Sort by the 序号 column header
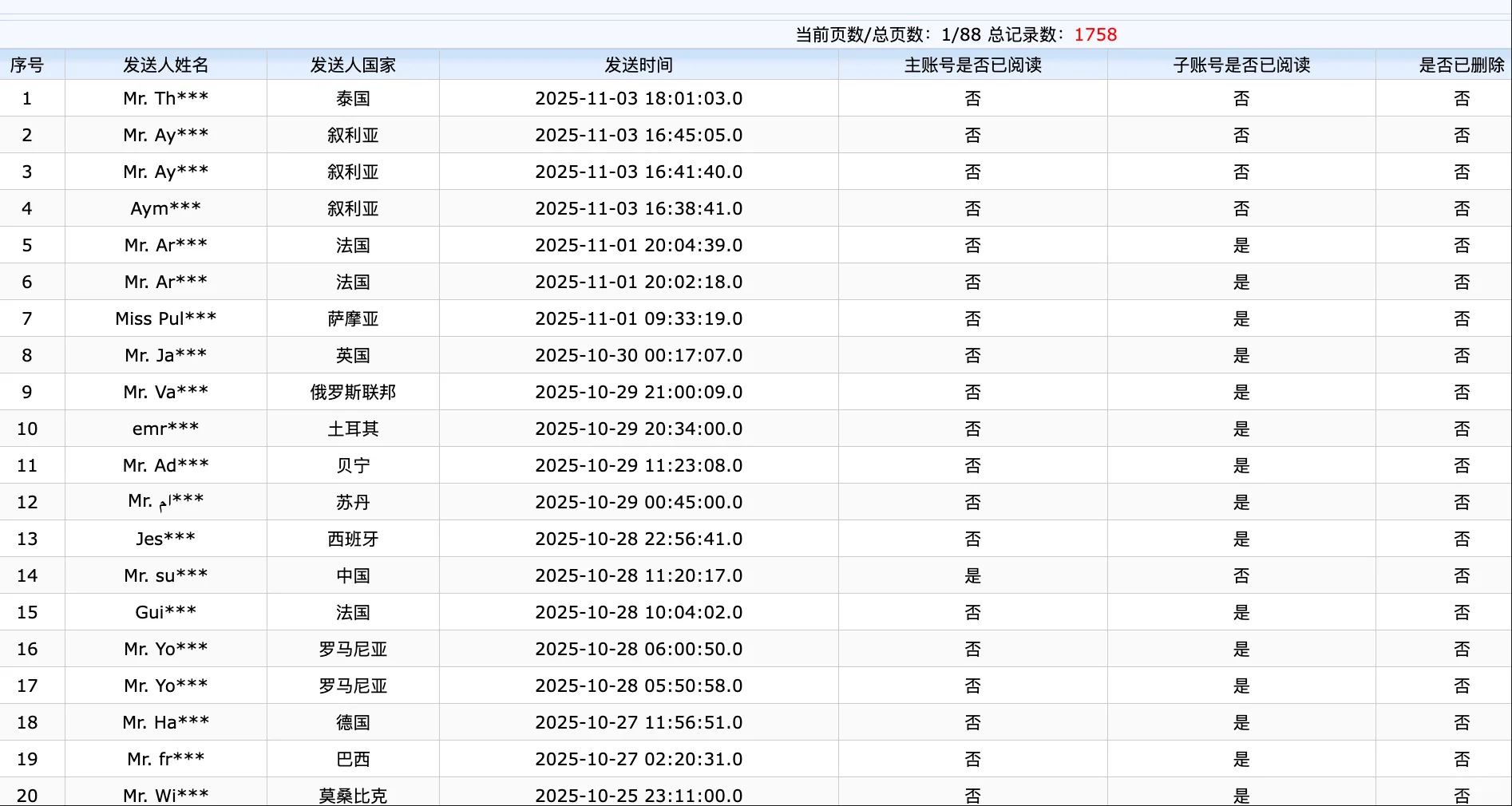 (26, 65)
